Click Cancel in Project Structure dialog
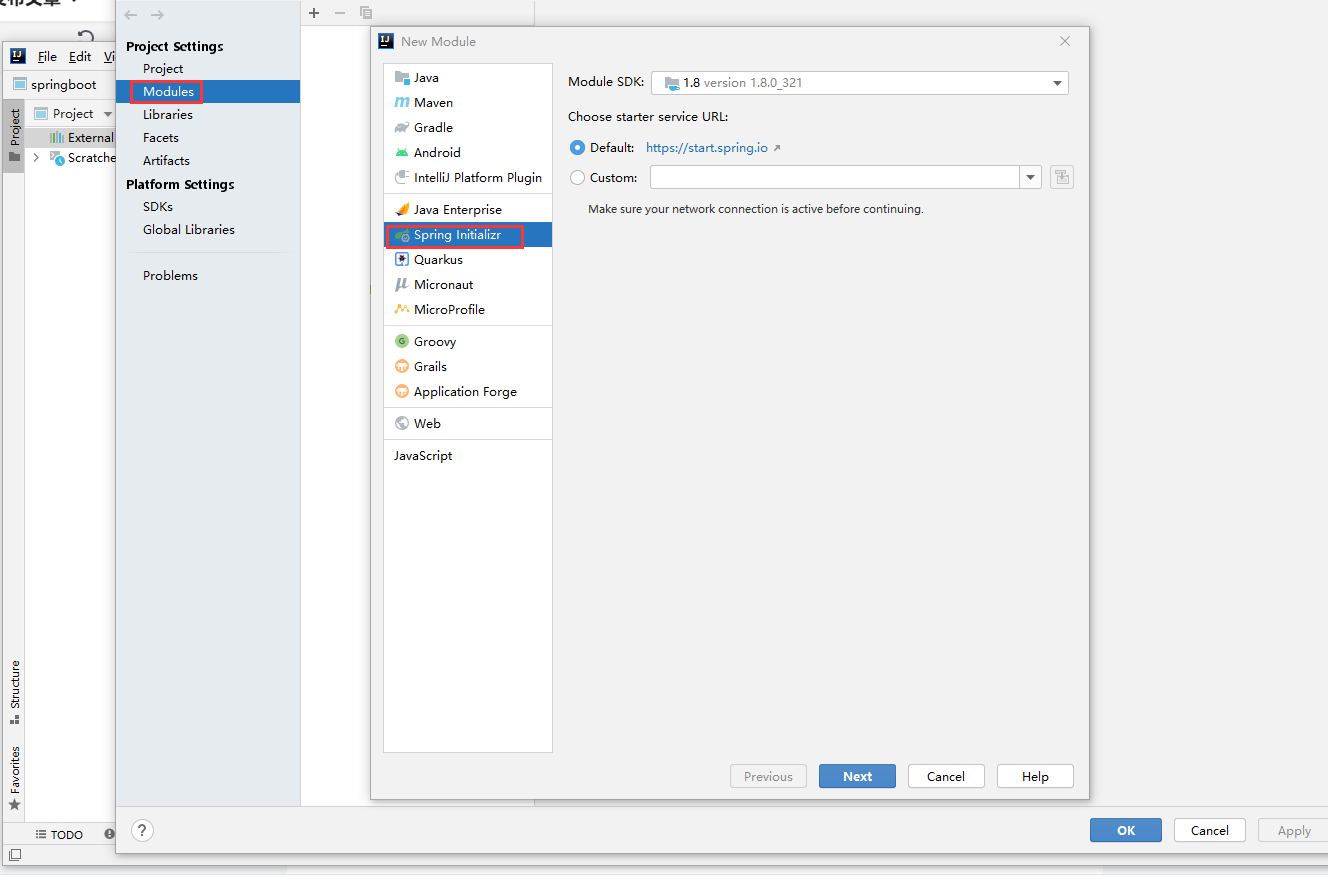 [1210, 830]
